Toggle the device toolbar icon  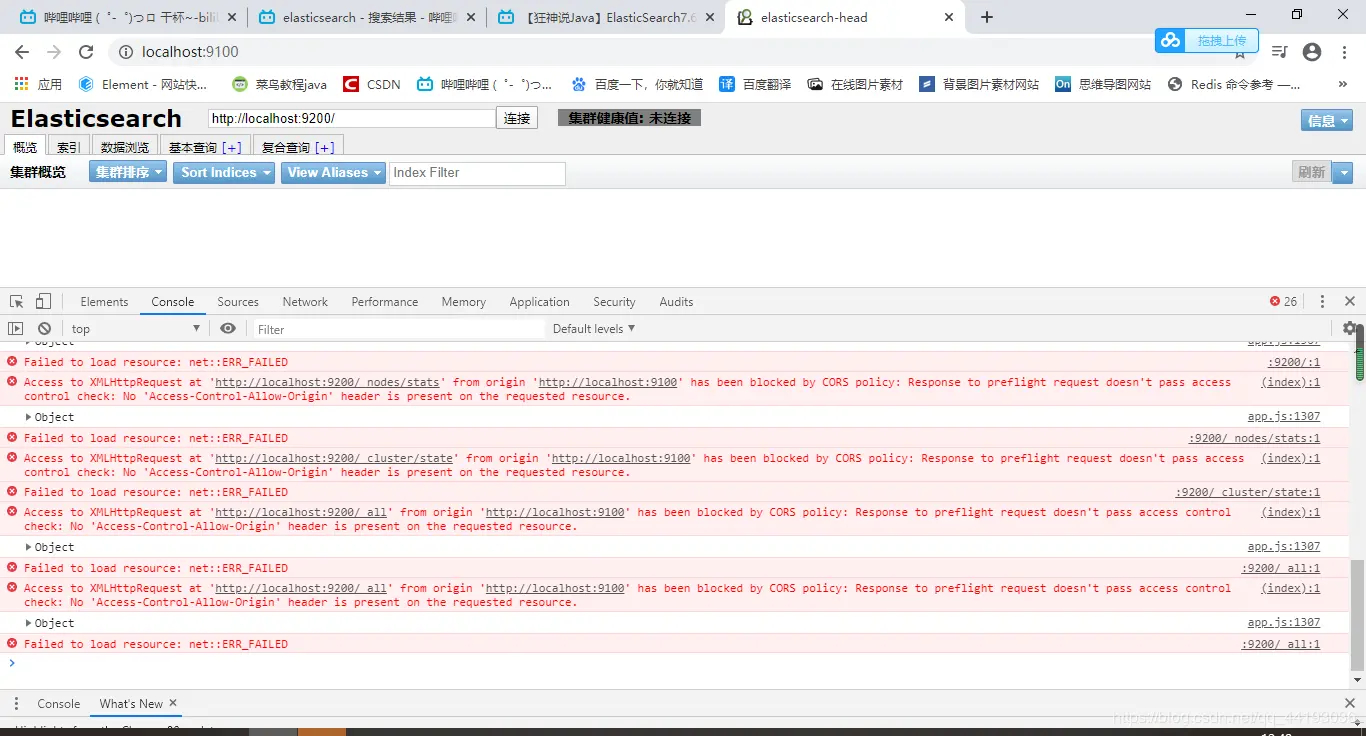(x=43, y=302)
